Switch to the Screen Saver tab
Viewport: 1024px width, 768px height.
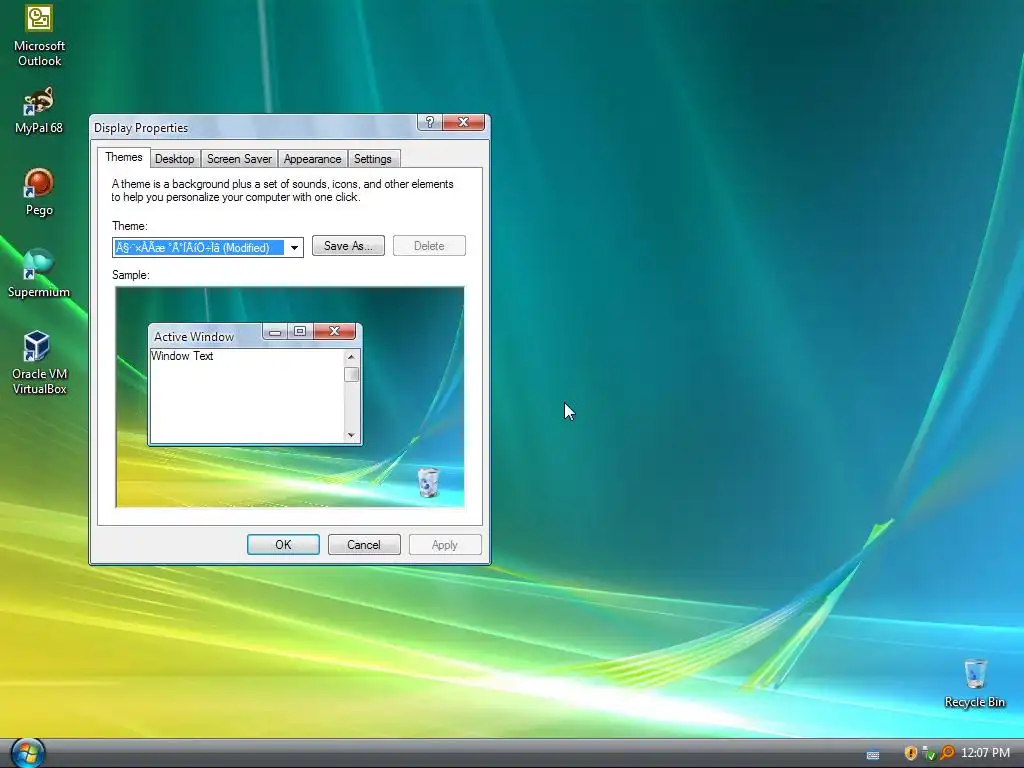(239, 159)
